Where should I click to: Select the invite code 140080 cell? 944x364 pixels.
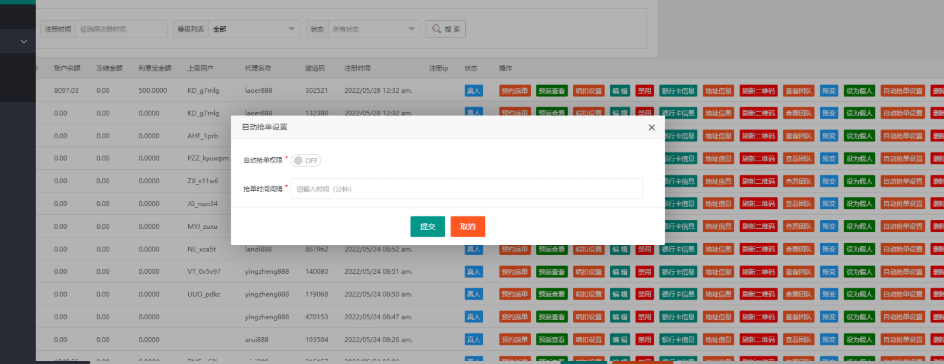coord(316,271)
